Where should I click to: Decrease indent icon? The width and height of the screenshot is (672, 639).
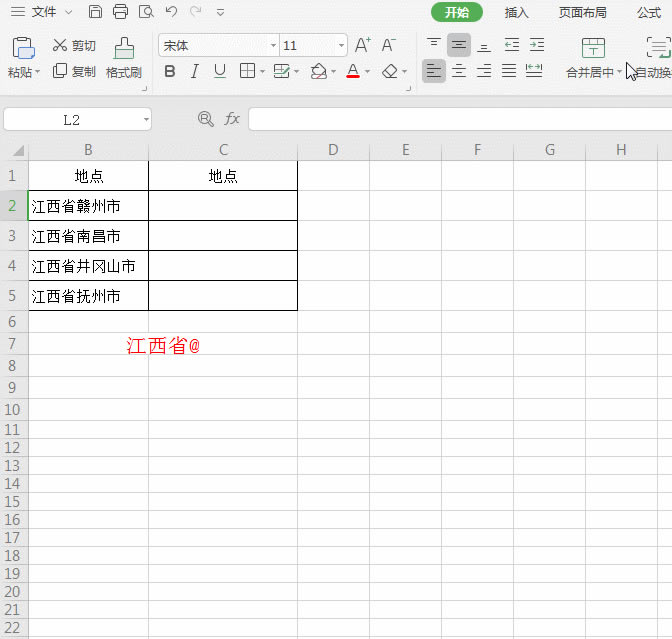(x=512, y=45)
